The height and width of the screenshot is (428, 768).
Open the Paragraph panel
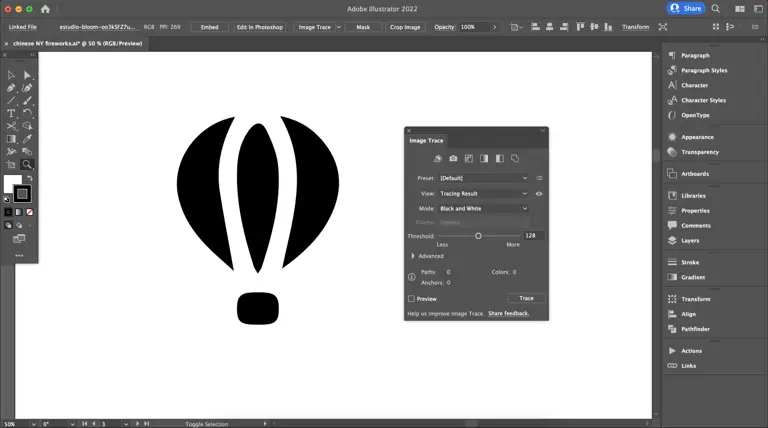tap(695, 55)
